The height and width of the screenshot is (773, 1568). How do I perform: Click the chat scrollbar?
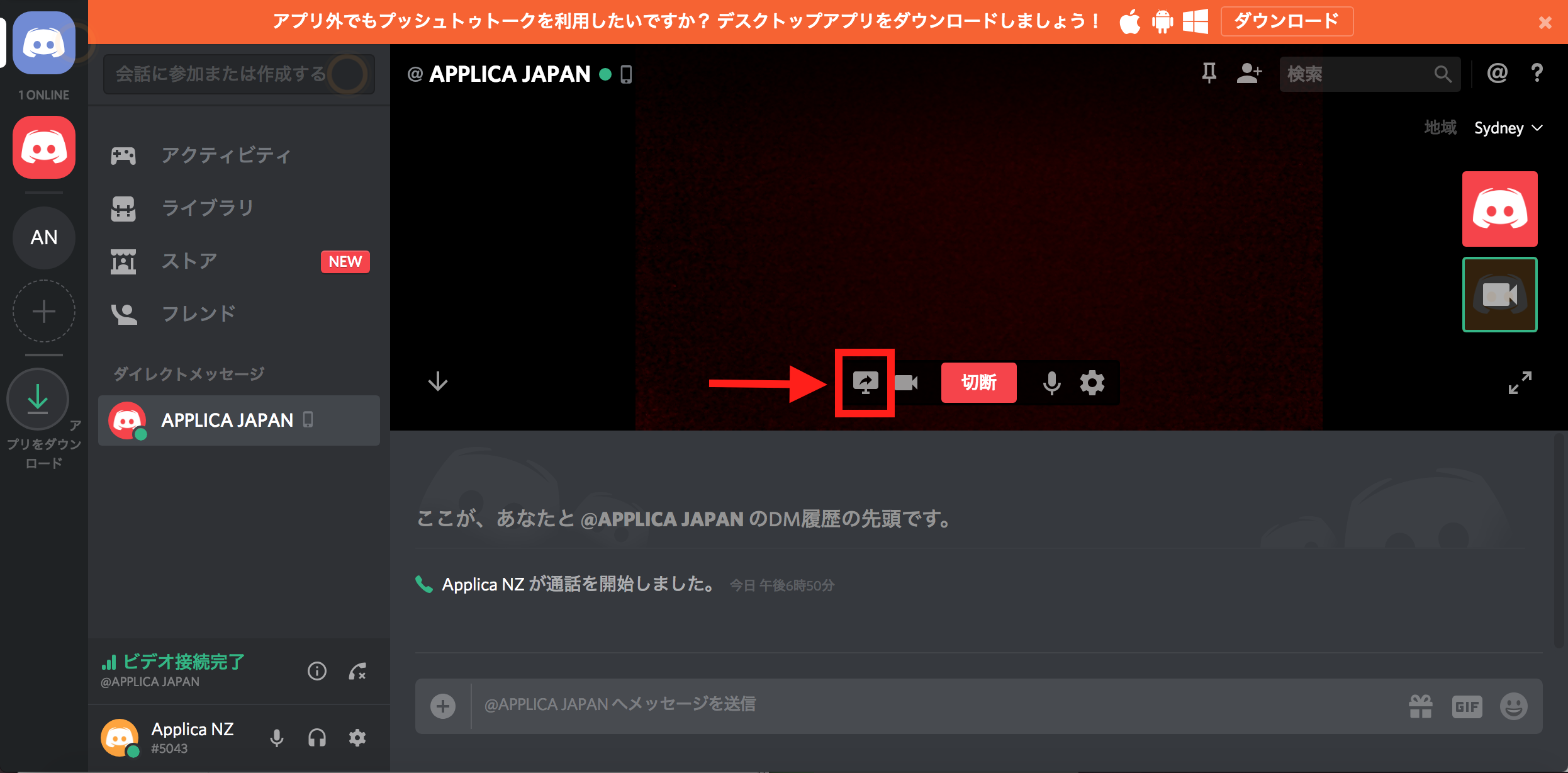pyautogui.click(x=1559, y=541)
